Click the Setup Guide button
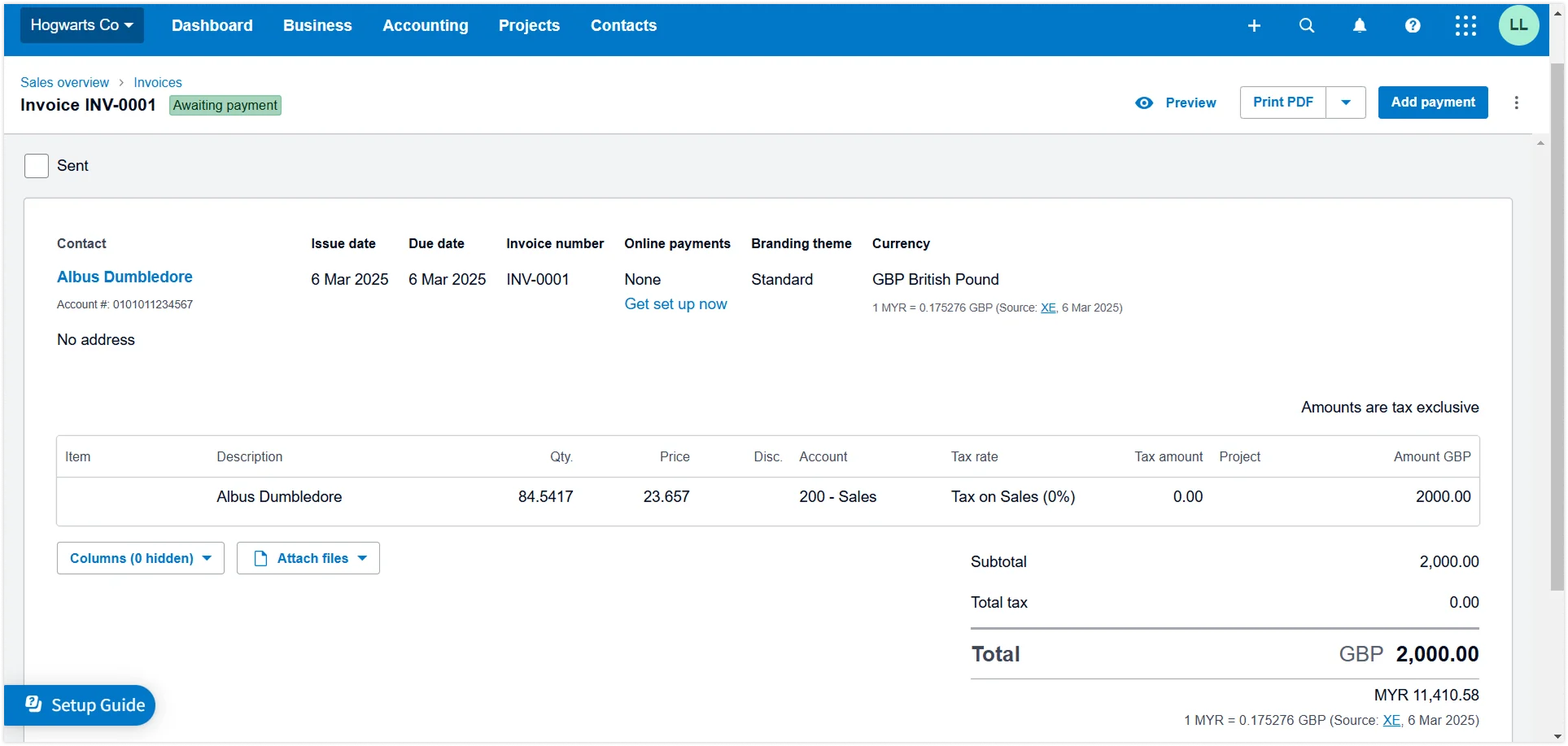This screenshot has height=746, width=1568. click(x=80, y=705)
